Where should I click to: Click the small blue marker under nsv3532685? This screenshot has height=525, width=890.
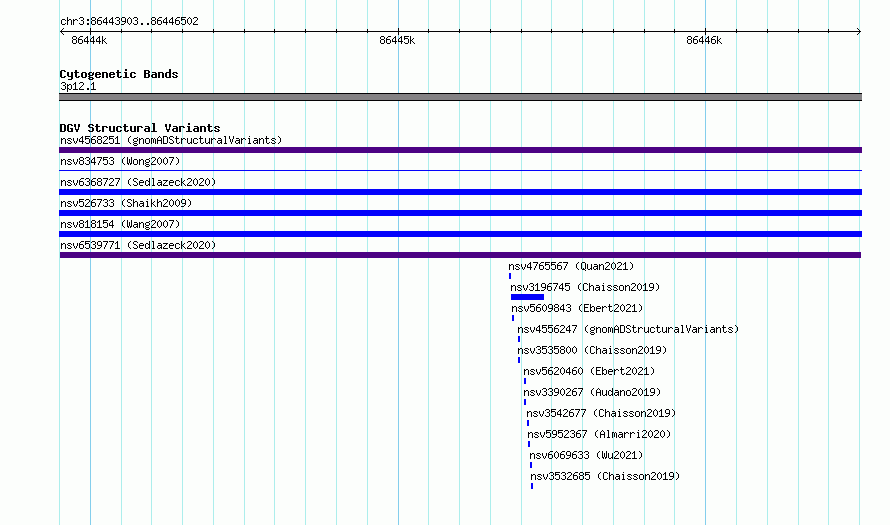pyautogui.click(x=532, y=486)
